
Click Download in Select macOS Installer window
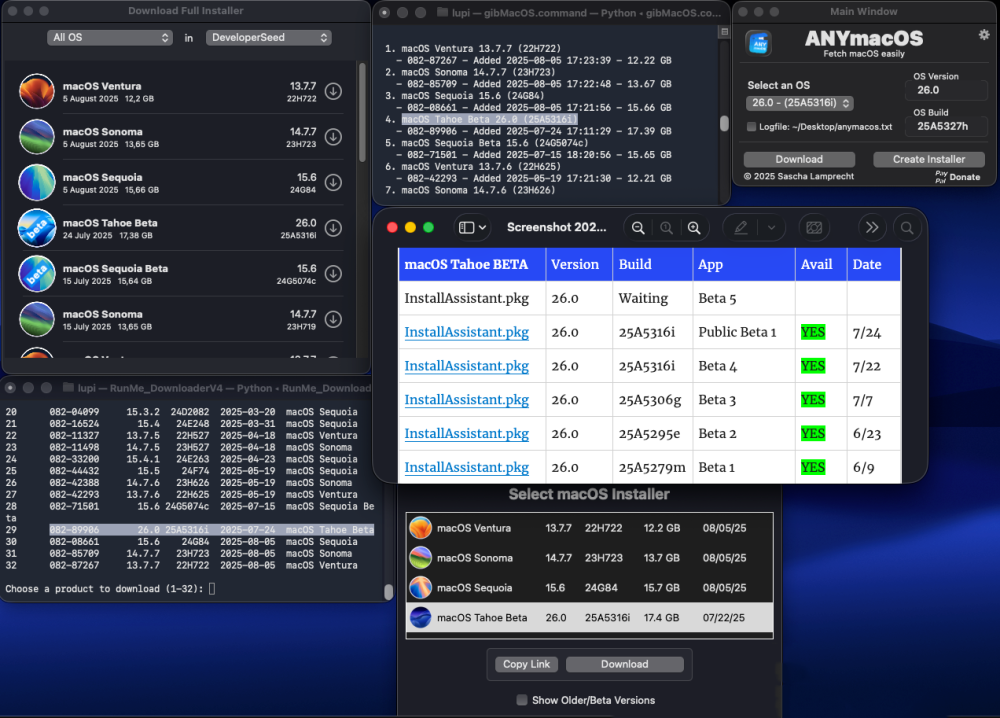point(624,664)
